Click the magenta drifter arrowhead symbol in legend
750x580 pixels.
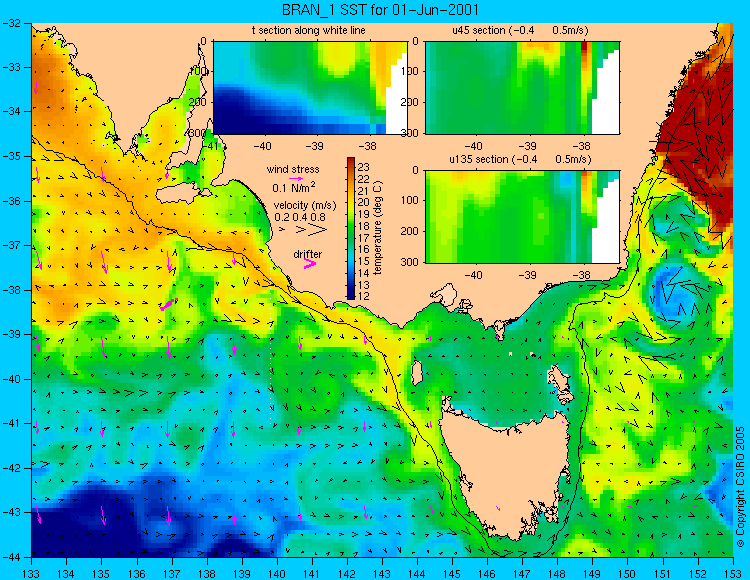pos(310,263)
